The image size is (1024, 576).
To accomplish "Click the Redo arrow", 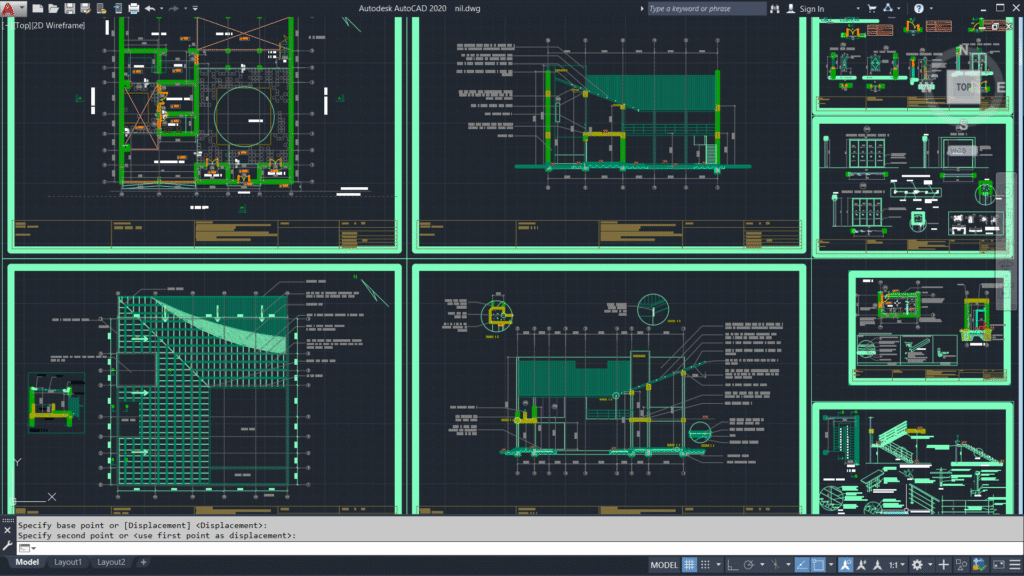I will click(174, 8).
